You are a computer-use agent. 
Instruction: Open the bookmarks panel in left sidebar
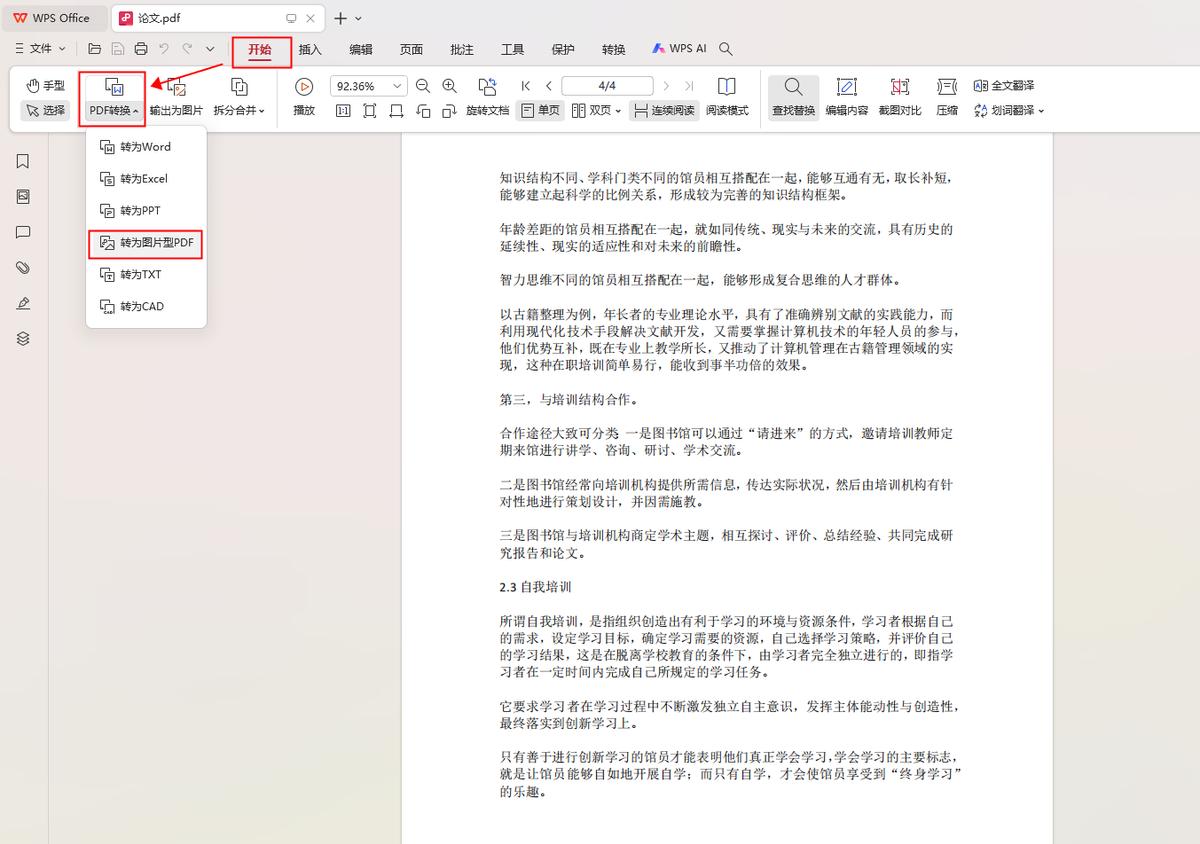tap(22, 160)
